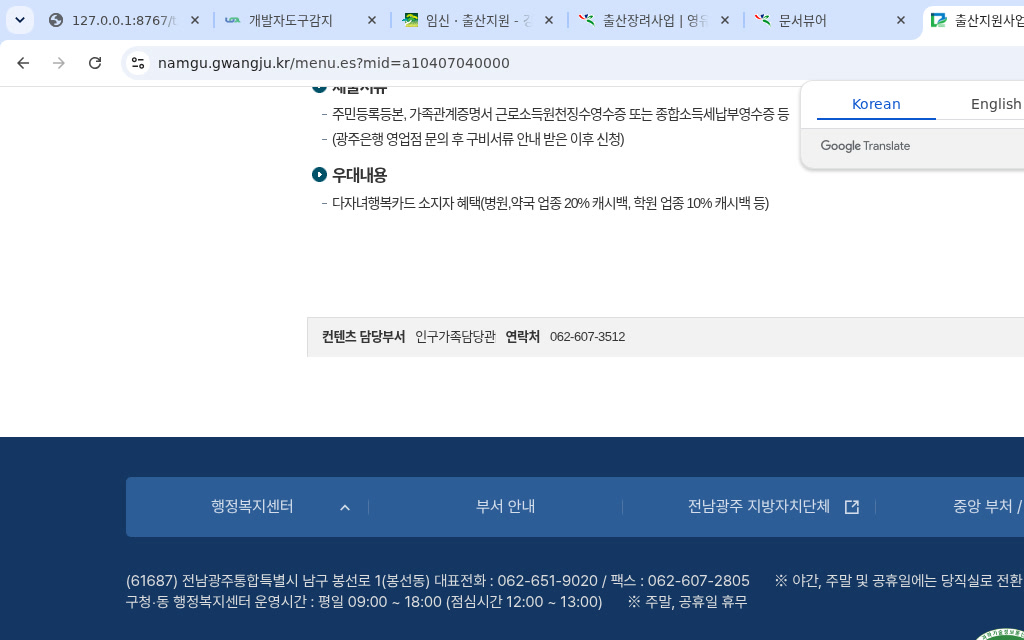Click the Google Translate label
Image resolution: width=1024 pixels, height=640 pixels.
pyautogui.click(x=865, y=146)
